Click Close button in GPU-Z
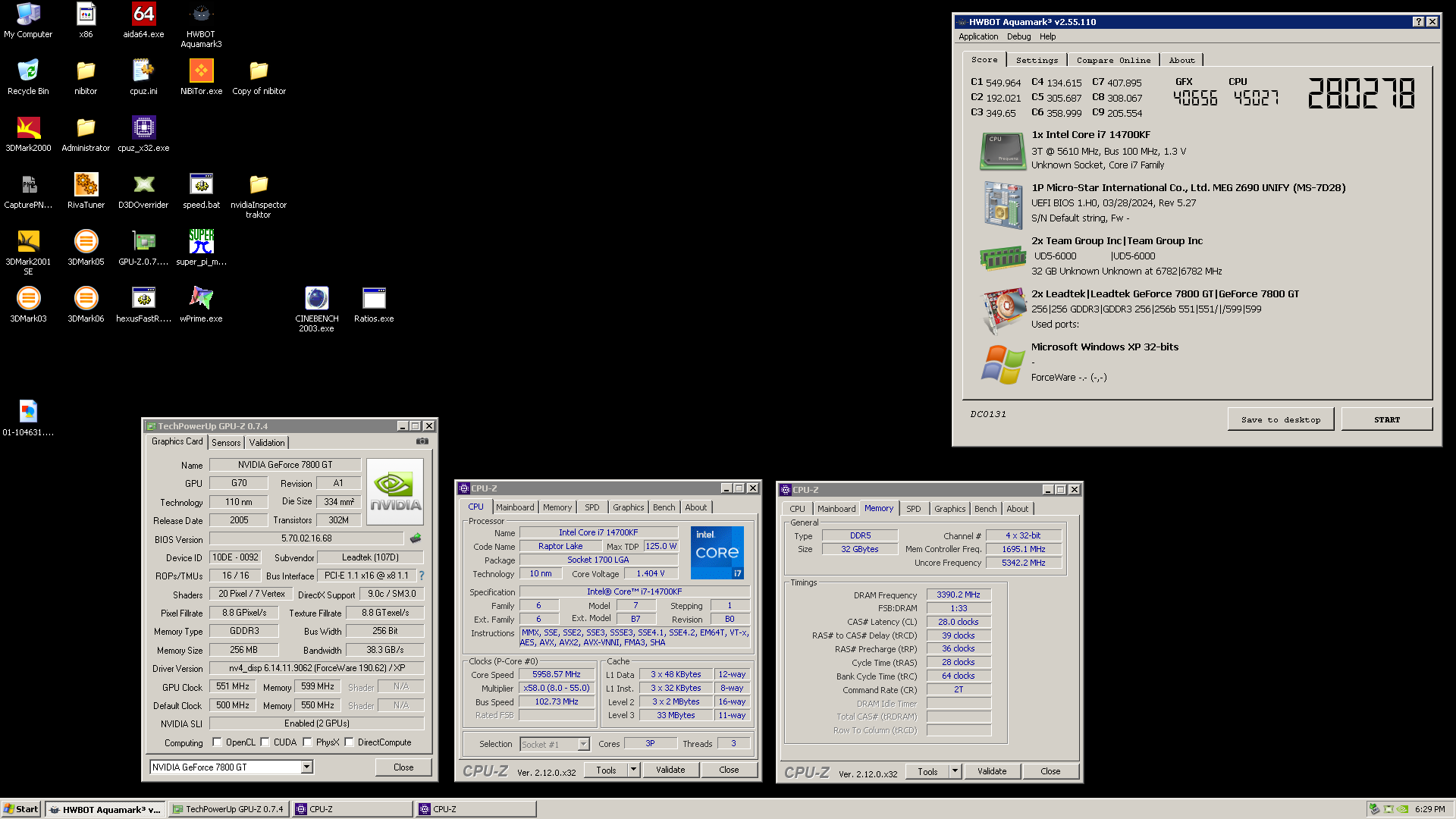Image resolution: width=1456 pixels, height=819 pixels. pyautogui.click(x=403, y=767)
